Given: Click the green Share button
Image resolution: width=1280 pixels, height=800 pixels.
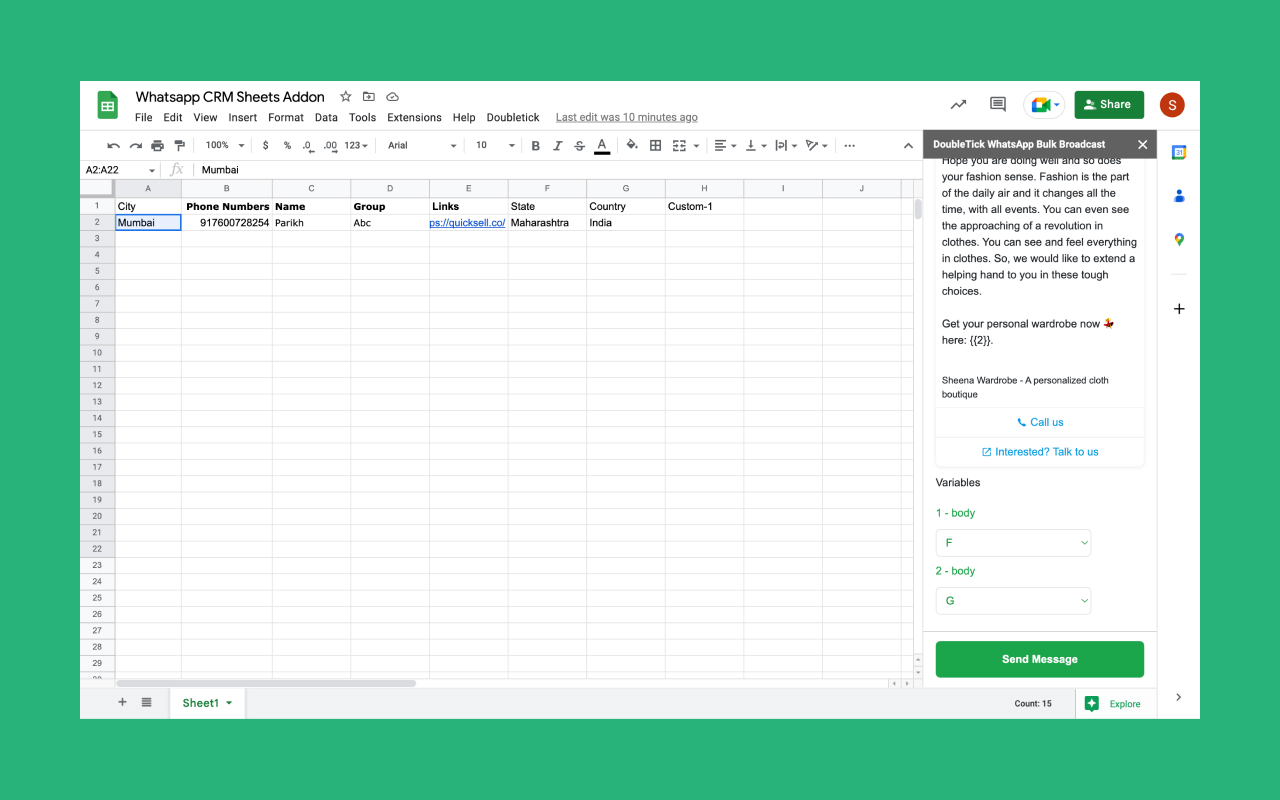Looking at the screenshot, I should (x=1109, y=104).
